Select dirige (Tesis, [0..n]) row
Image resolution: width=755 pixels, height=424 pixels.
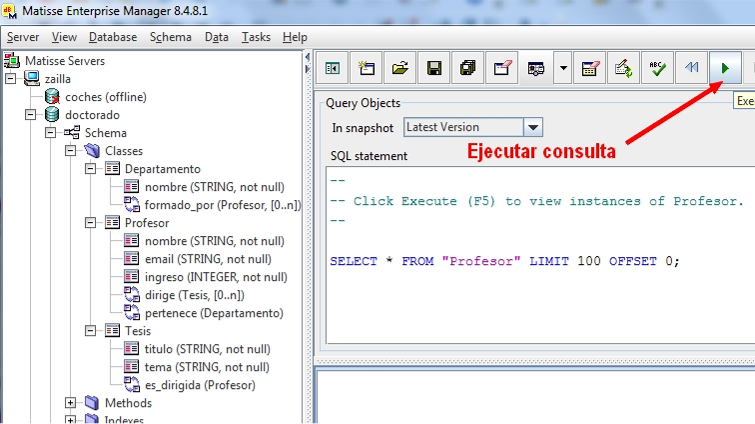point(195,295)
